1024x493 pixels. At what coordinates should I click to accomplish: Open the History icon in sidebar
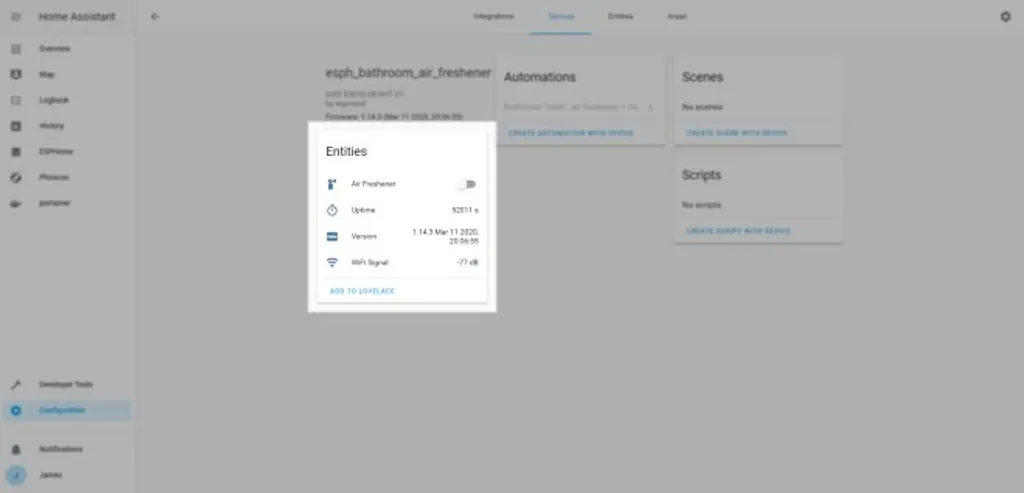[16, 126]
